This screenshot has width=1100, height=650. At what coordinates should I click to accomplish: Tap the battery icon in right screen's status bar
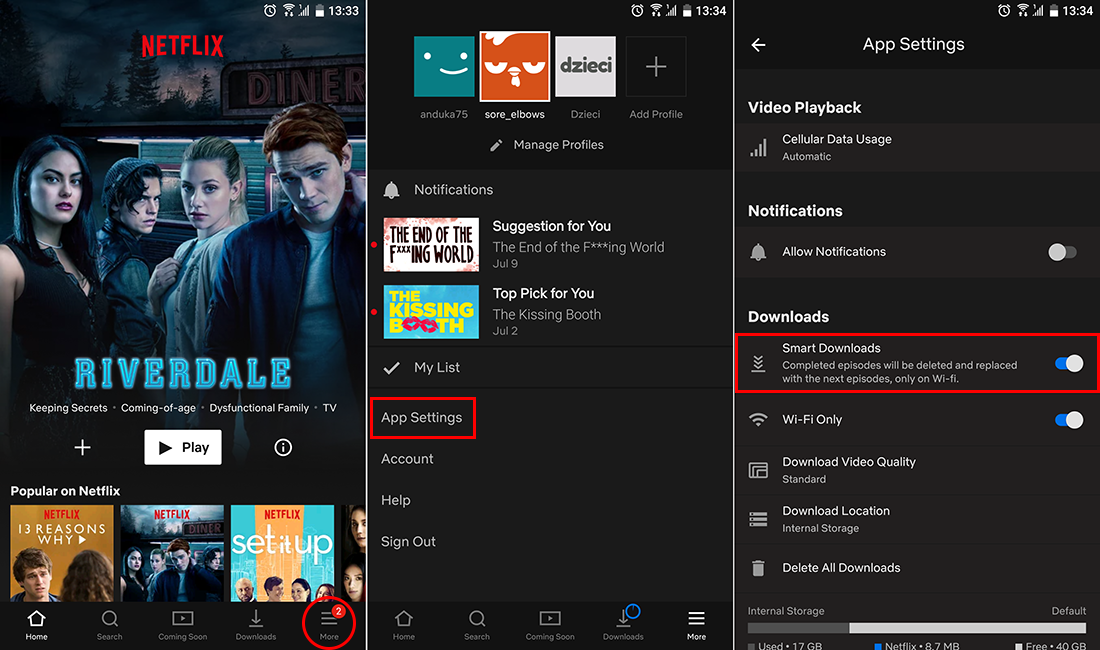(1054, 11)
